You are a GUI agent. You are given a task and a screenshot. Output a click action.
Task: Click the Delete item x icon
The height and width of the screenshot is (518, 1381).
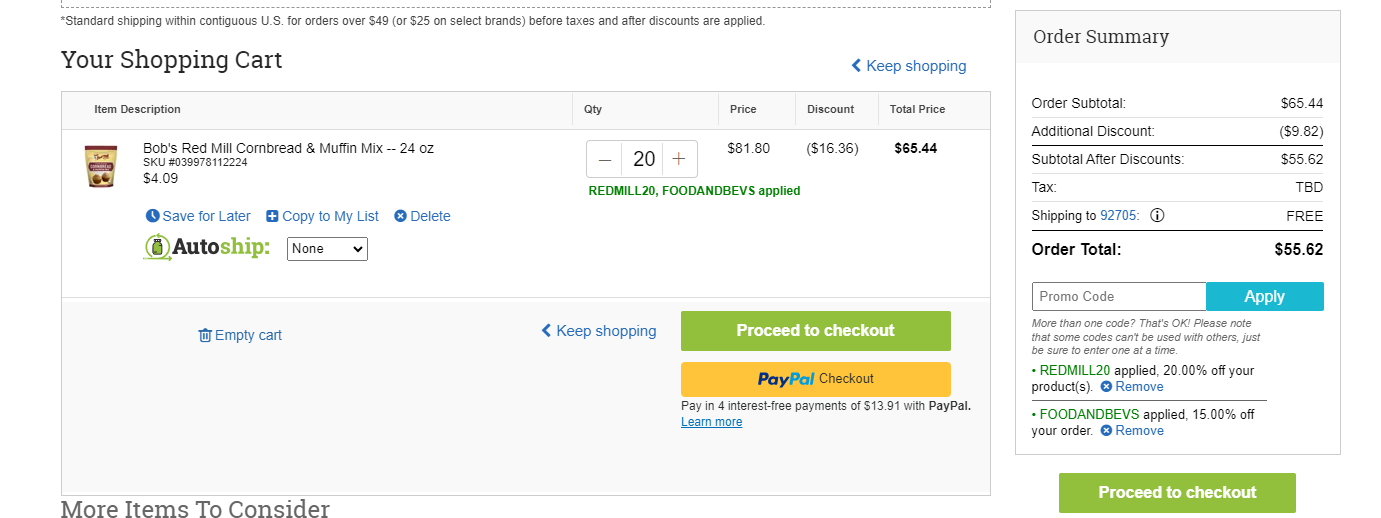coord(400,216)
